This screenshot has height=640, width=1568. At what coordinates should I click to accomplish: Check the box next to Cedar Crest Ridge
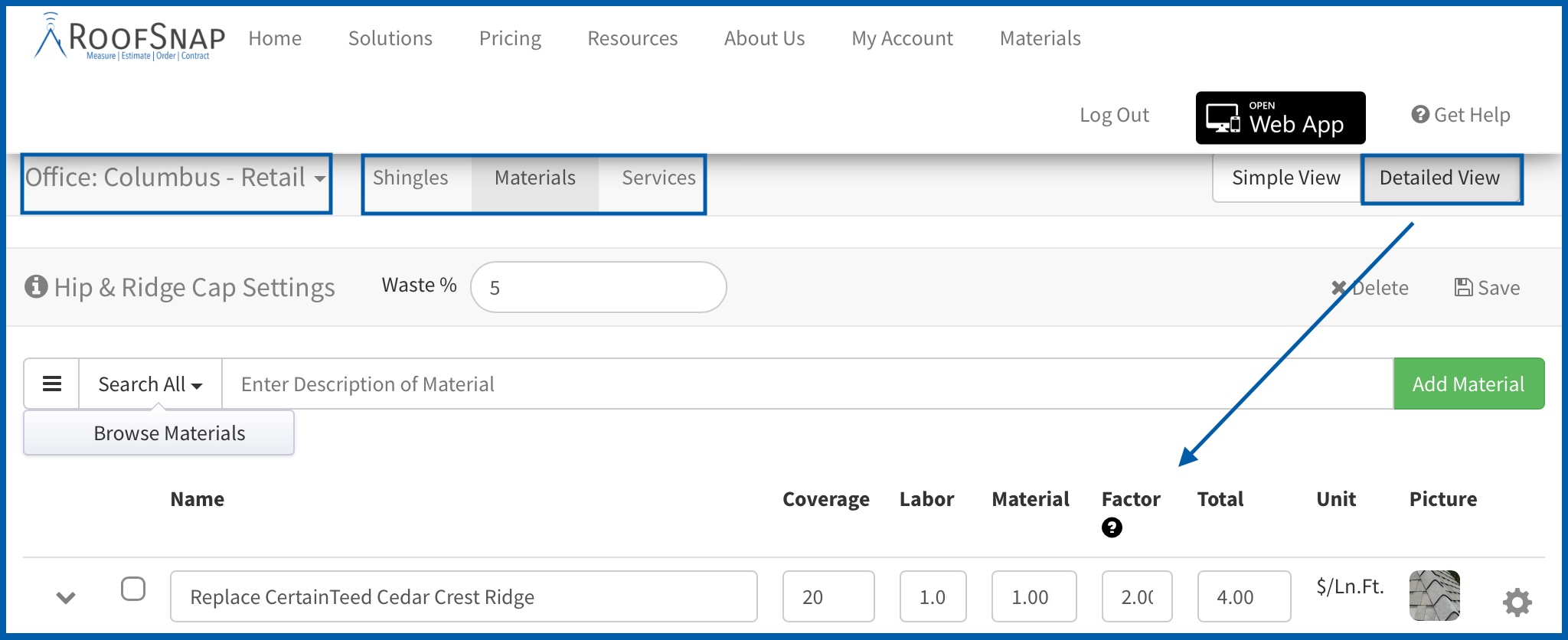[x=133, y=589]
